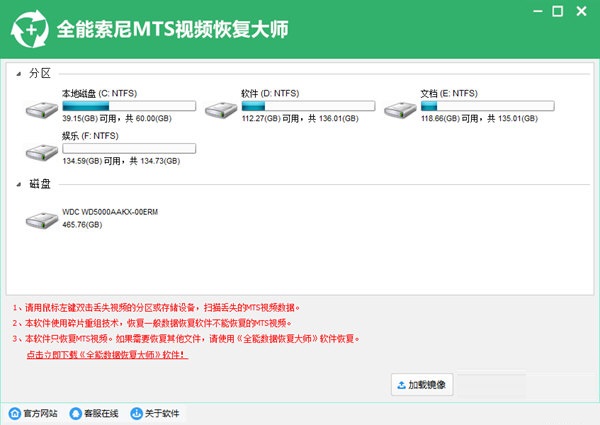Click the 加载镜像 button label
Viewport: 600px width, 425px height.
427,385
